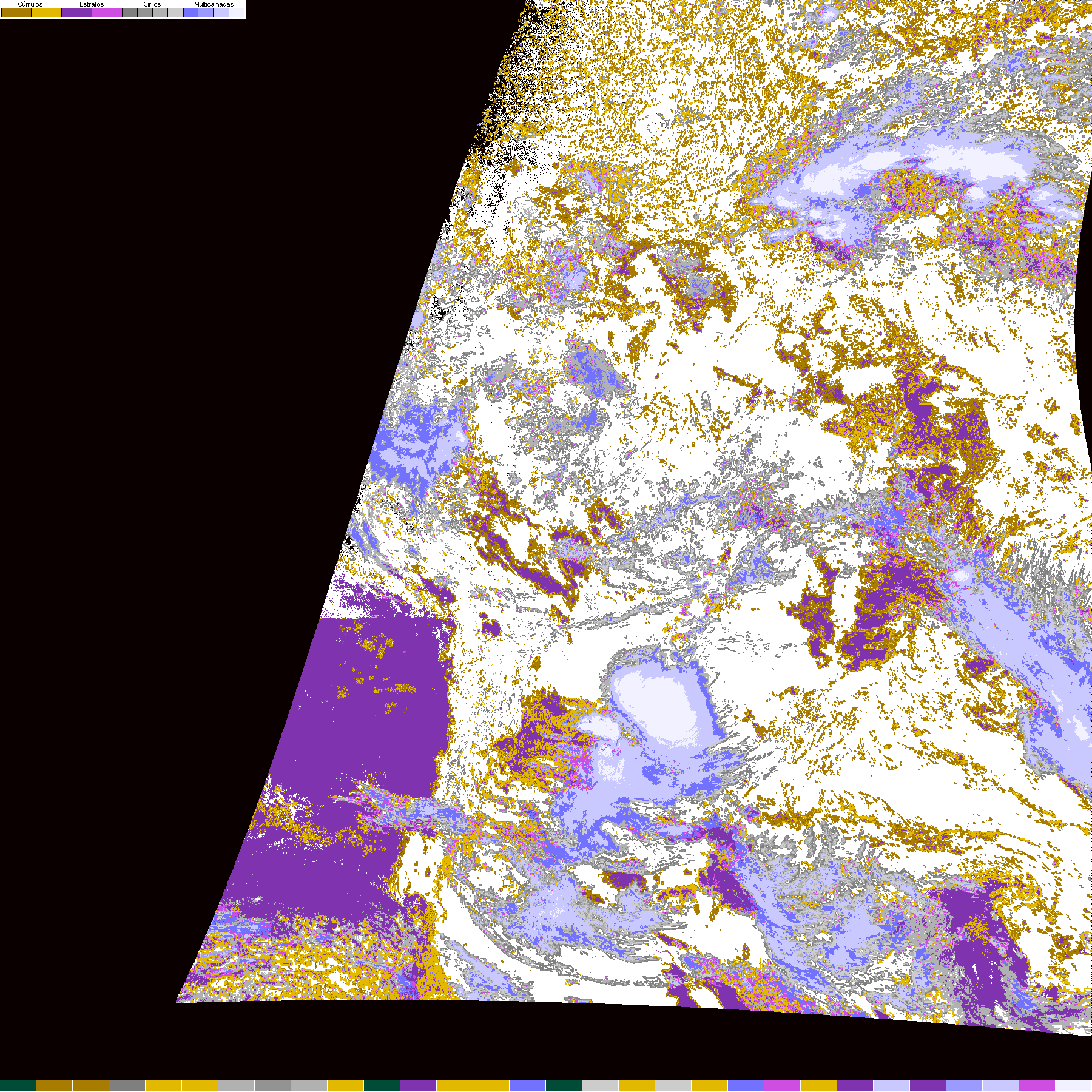Select the magenta Estratos legend swatch
The image size is (1092, 1092).
[107, 12]
